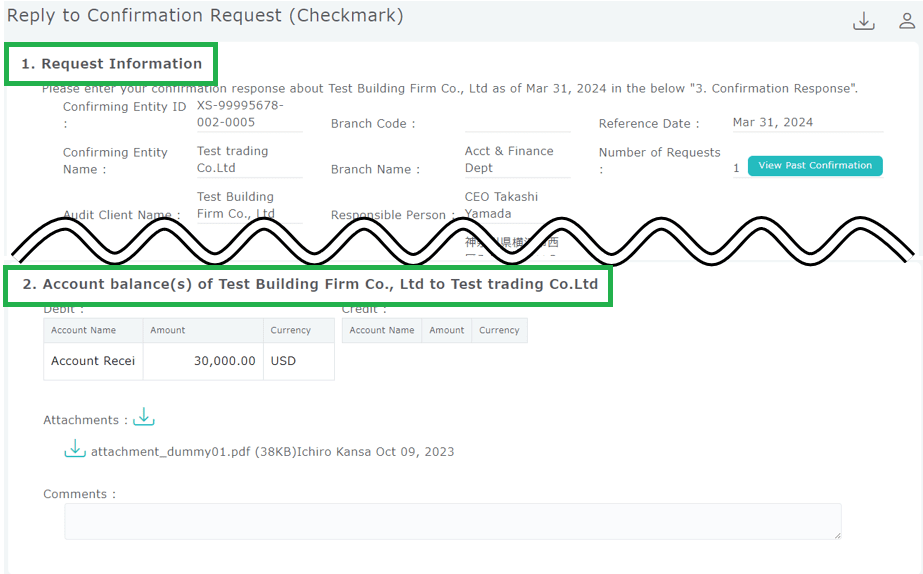Select the Confirming Entity Name field
The image size is (923, 574).
249,160
